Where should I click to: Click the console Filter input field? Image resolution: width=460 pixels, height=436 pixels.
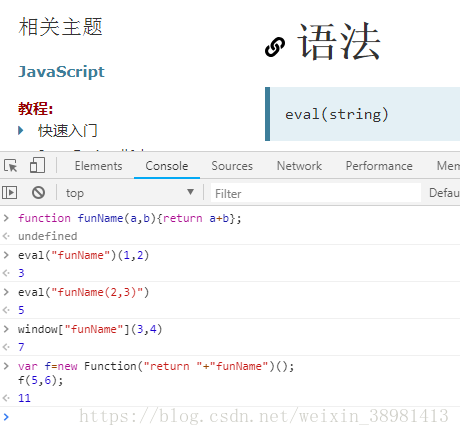click(316, 193)
